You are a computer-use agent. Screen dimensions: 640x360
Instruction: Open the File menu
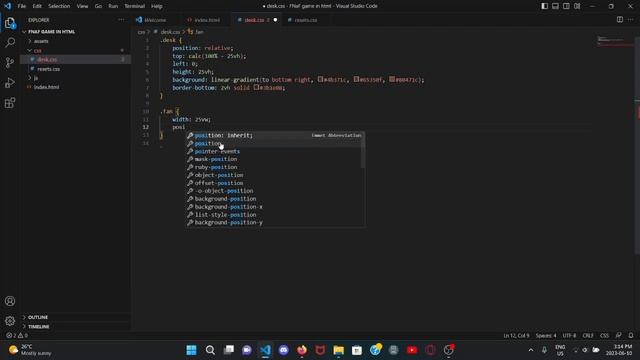(22, 6)
